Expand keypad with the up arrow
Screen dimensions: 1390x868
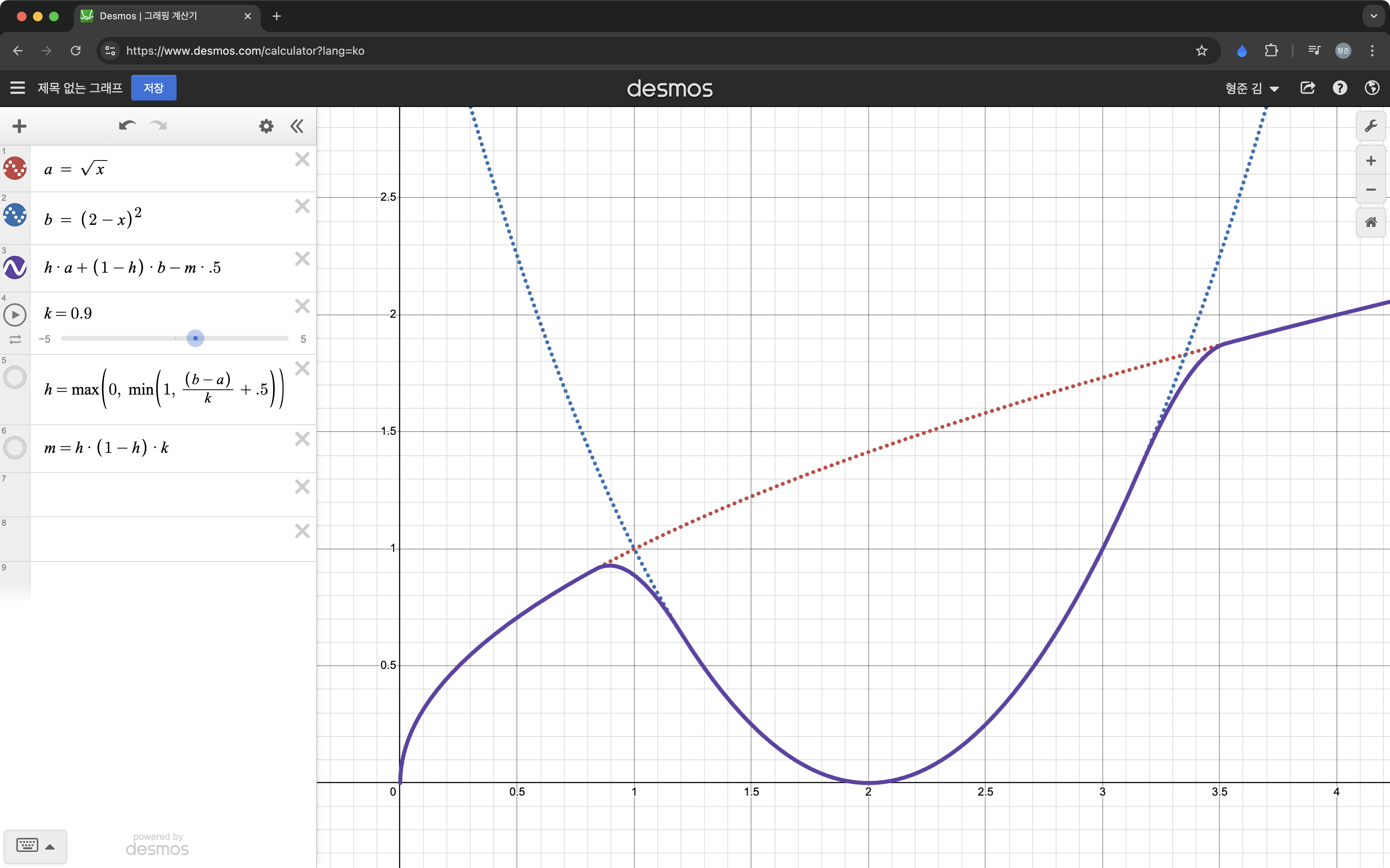(x=50, y=846)
